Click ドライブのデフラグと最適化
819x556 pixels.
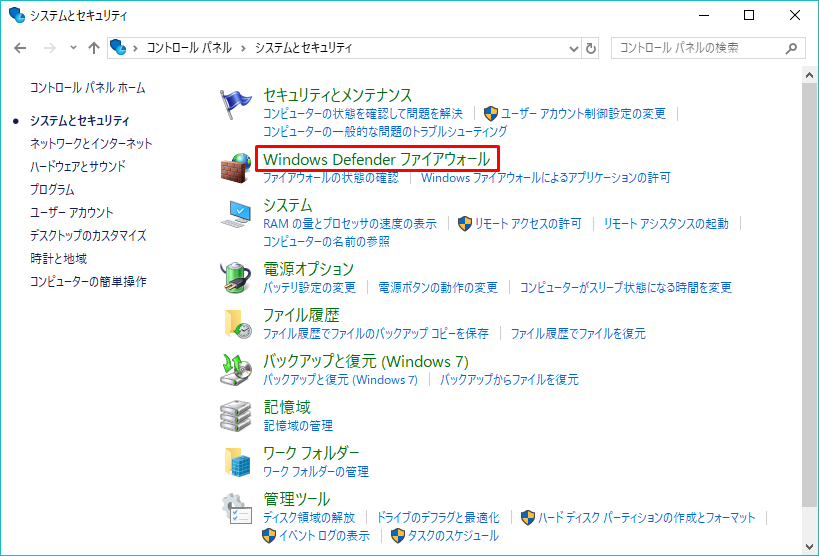pos(438,518)
